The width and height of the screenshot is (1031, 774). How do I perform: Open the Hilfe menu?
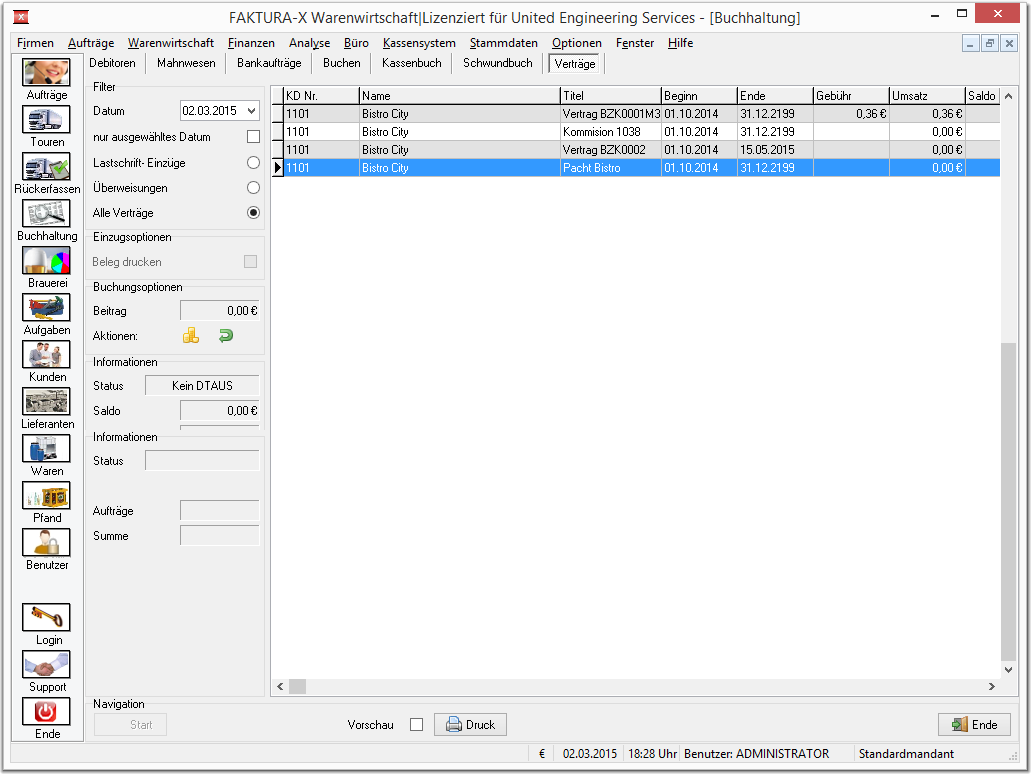tap(681, 43)
